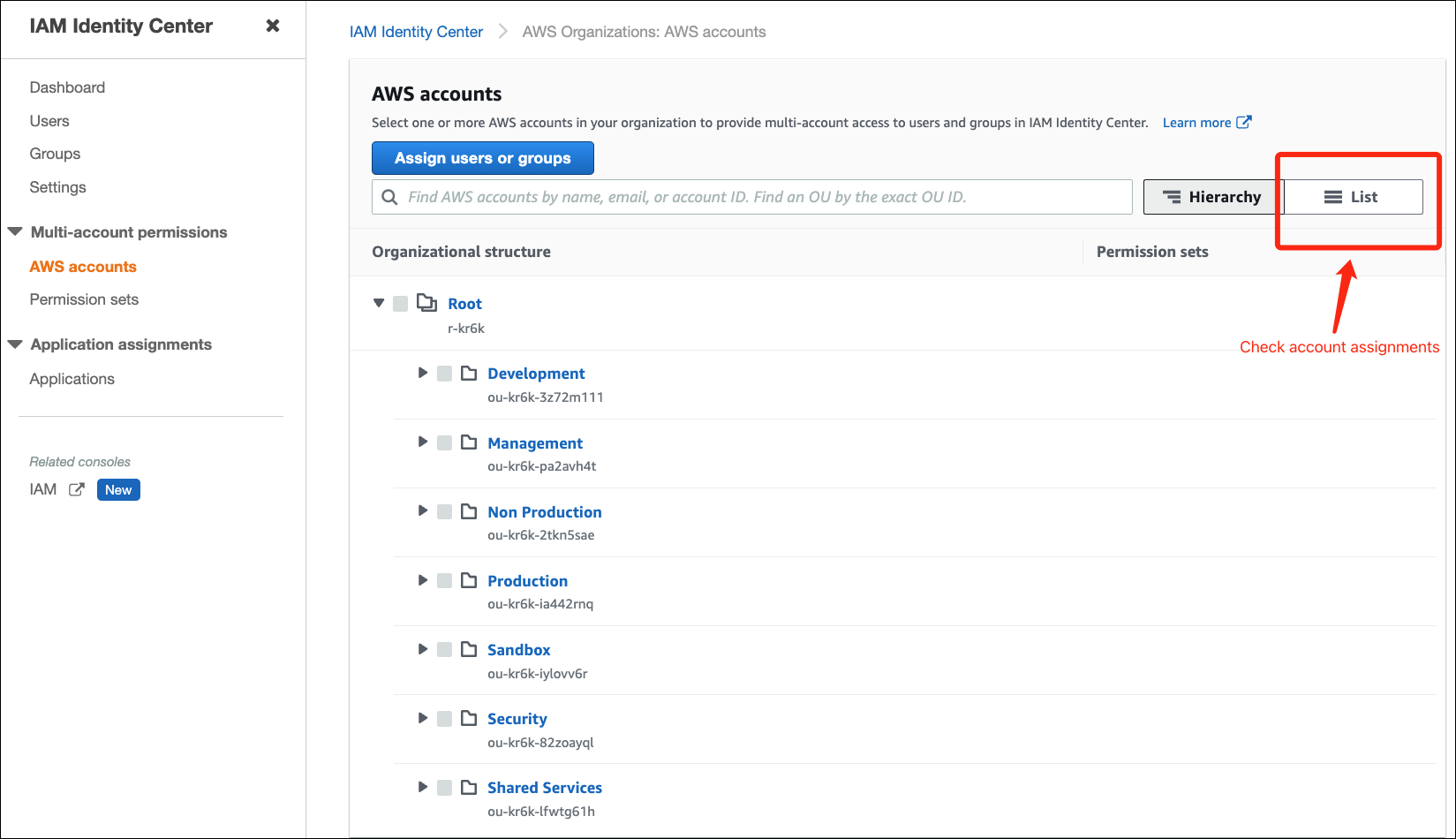1456x839 pixels.
Task: Check the Security OU checkbox
Action: (x=444, y=718)
